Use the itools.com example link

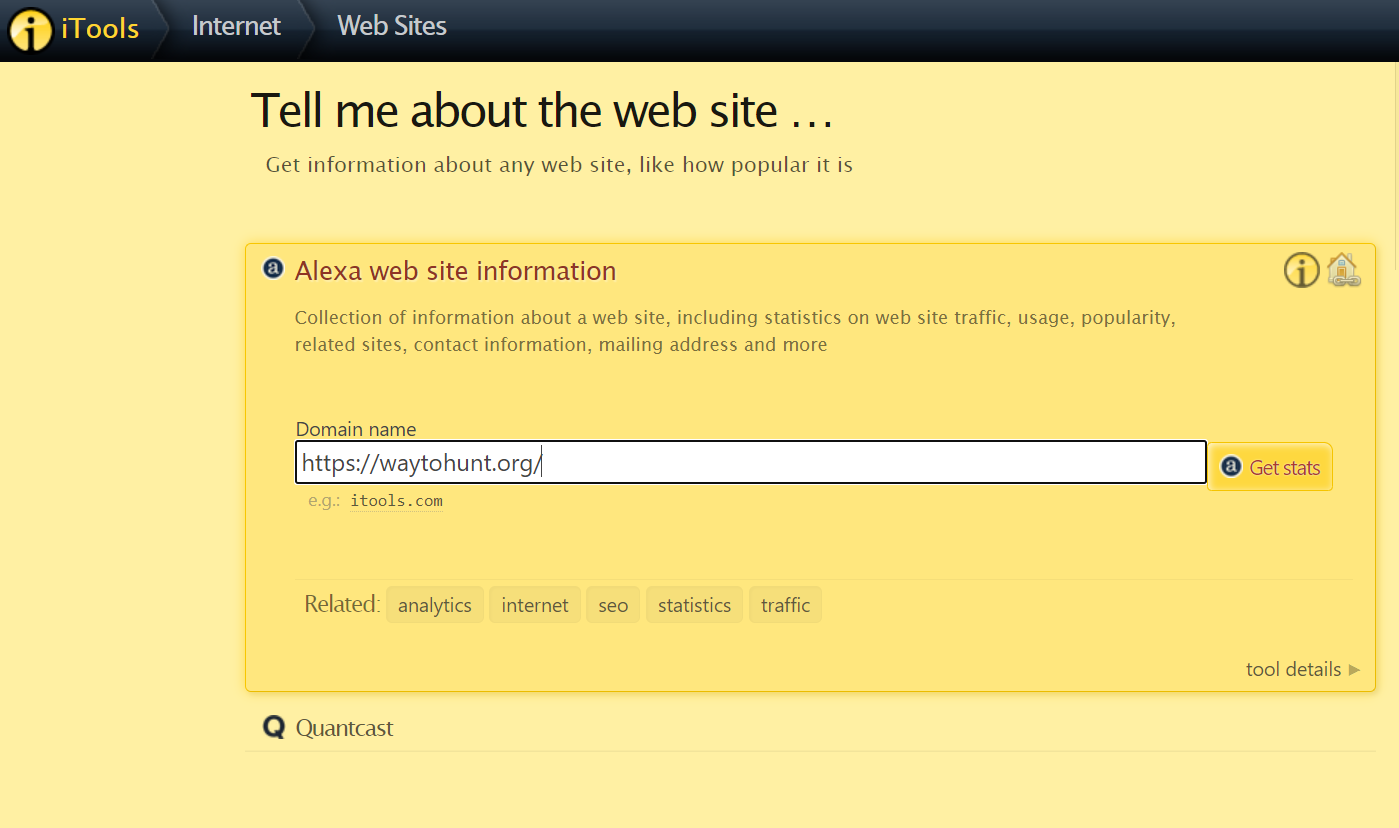(396, 501)
